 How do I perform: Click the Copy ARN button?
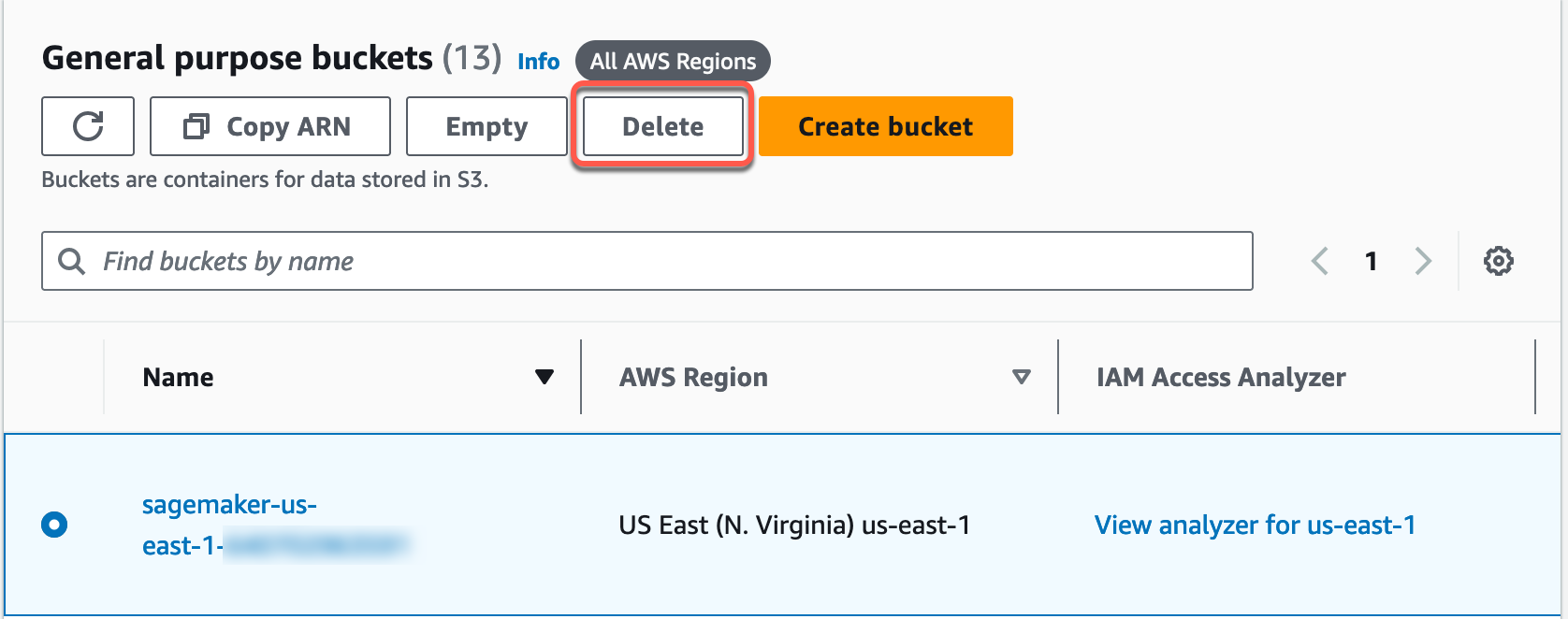[269, 126]
